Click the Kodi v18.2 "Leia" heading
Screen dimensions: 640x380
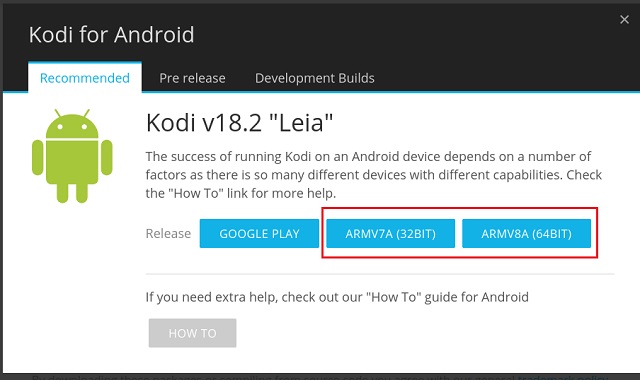[240, 122]
